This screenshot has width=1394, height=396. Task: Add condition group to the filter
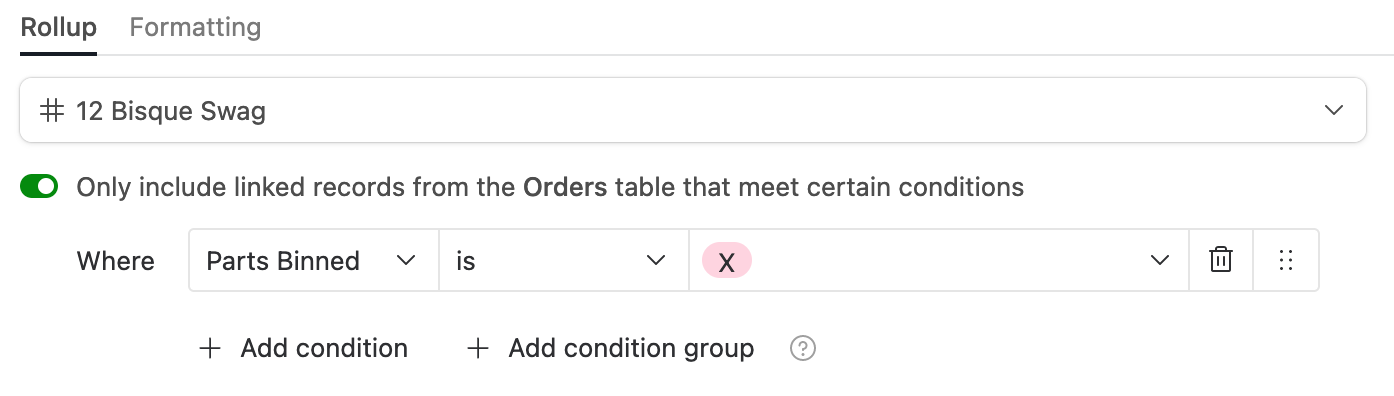point(611,348)
